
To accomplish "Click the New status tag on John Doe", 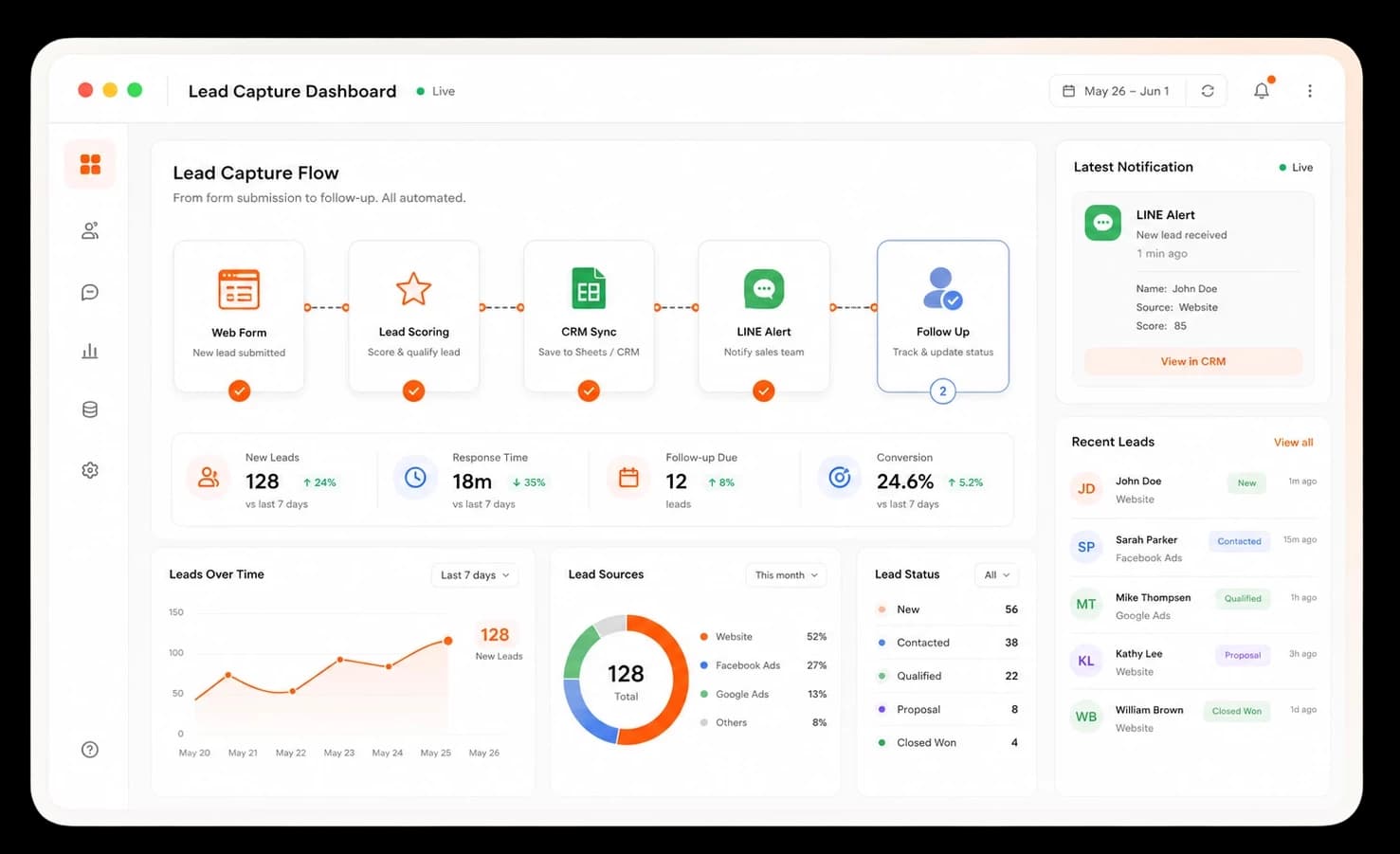I will (x=1246, y=483).
